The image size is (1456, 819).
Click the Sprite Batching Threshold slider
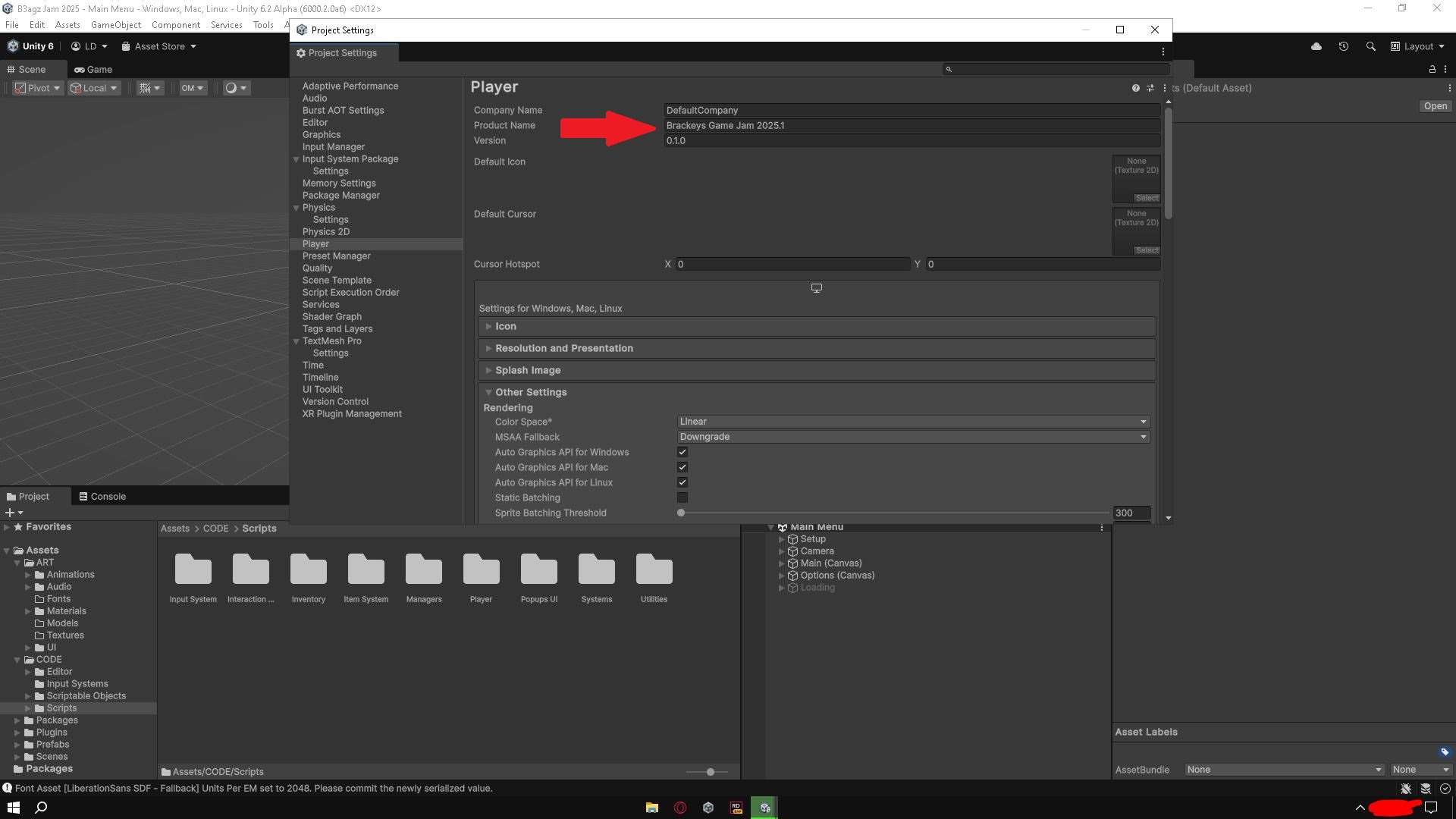(x=893, y=513)
